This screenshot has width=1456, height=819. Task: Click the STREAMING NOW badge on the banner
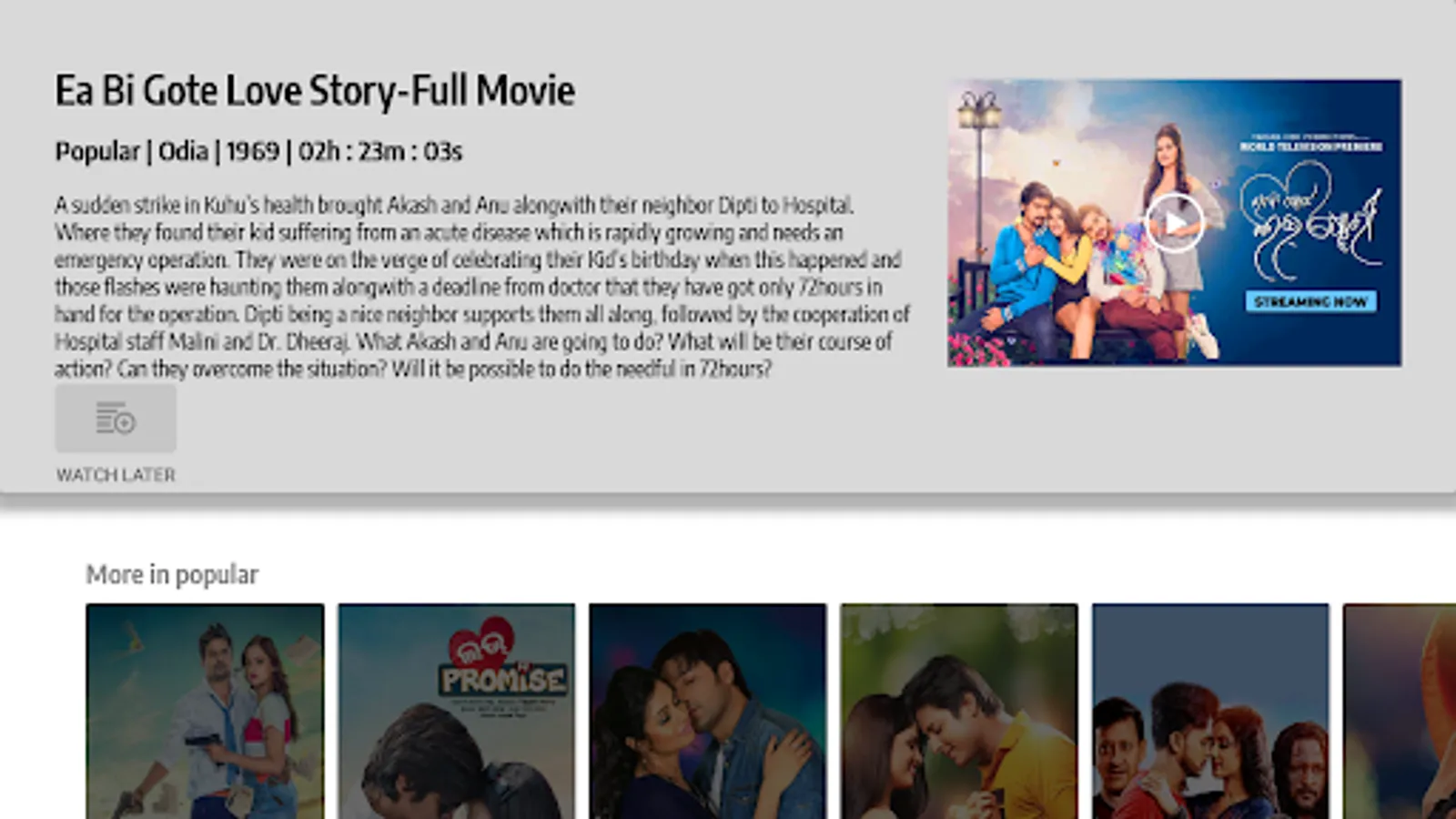(x=1310, y=301)
